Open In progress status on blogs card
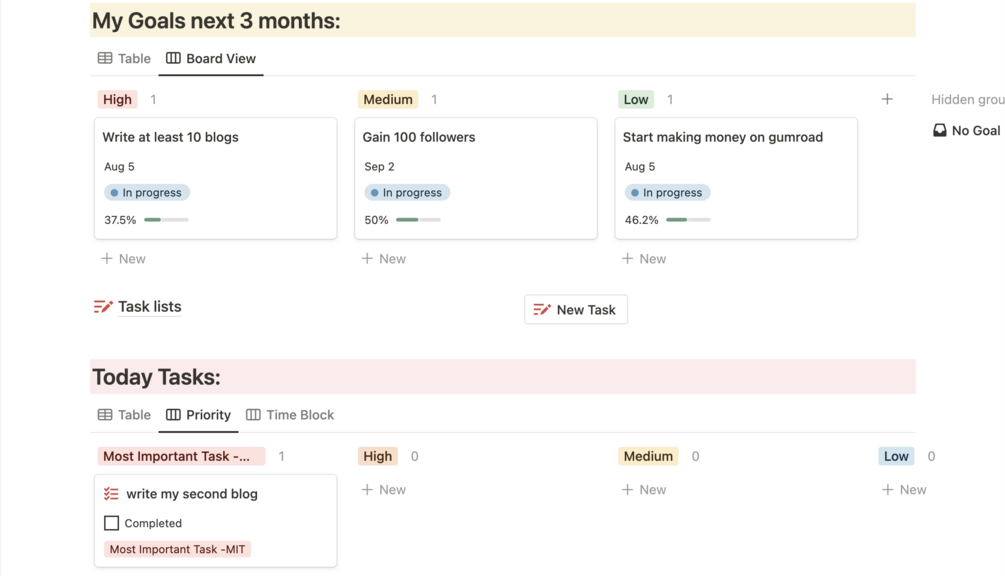Screen dimensions: 1005x576 [x=147, y=193]
